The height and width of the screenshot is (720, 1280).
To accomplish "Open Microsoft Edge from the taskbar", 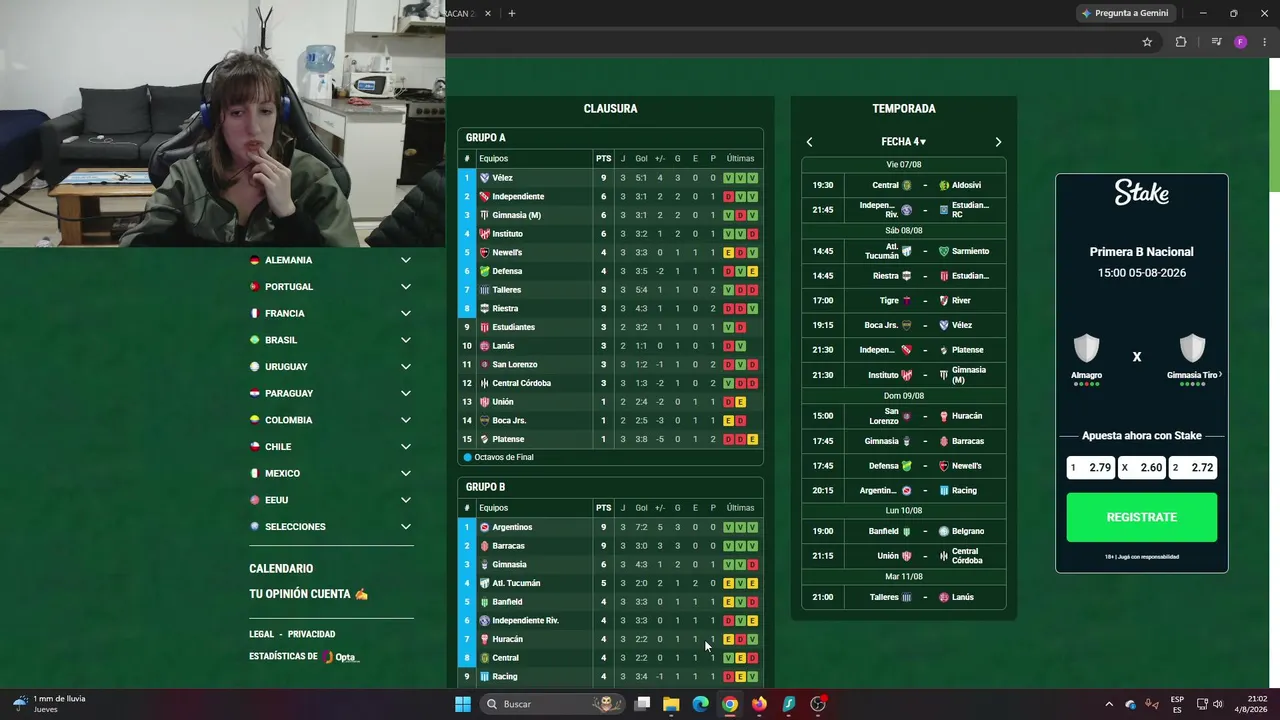I will click(701, 704).
